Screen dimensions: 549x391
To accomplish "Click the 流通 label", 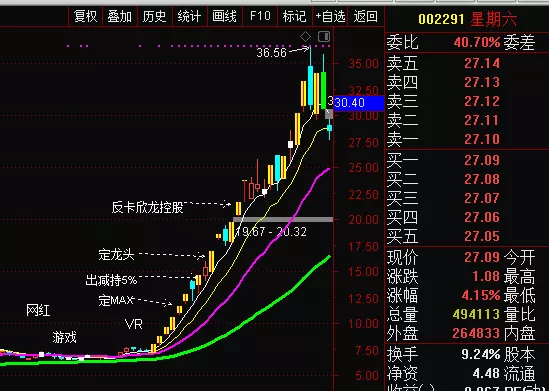I will pyautogui.click(x=519, y=373).
